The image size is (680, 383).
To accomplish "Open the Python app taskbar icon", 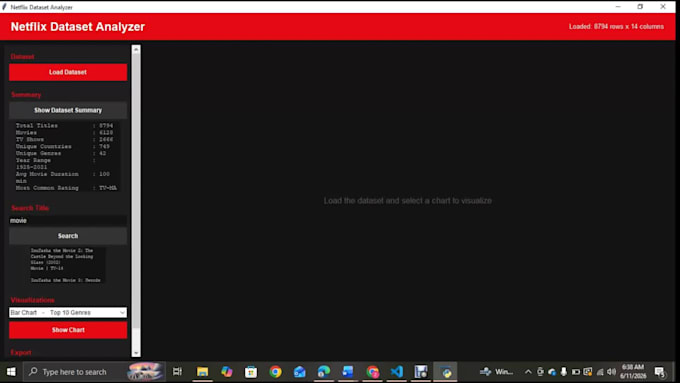I will [446, 372].
